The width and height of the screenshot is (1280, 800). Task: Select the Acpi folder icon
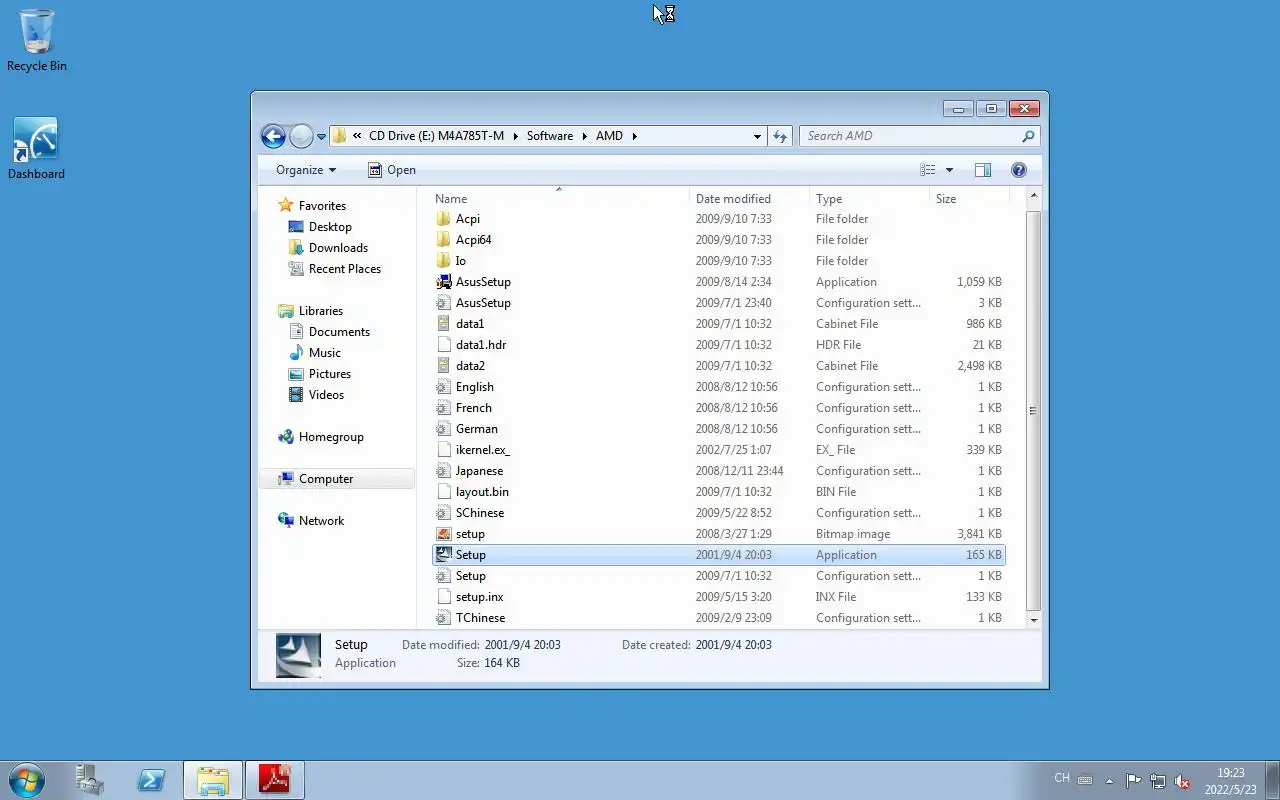tap(444, 219)
